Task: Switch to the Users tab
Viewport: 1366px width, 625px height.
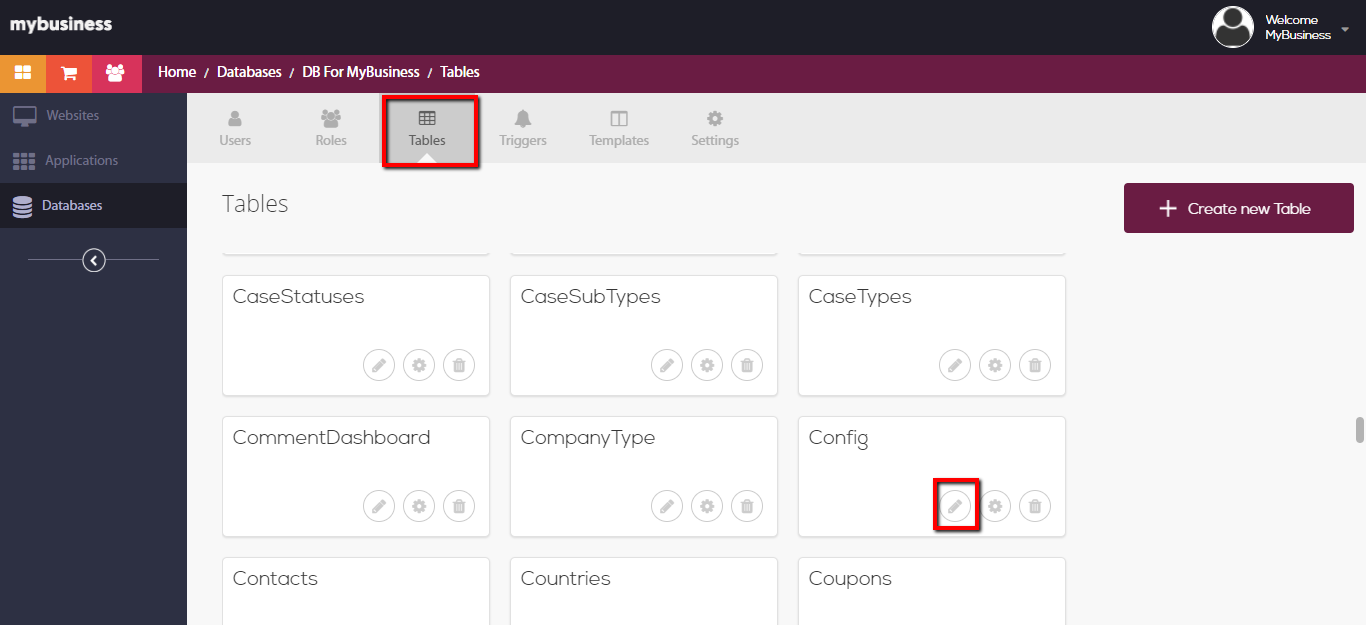Action: [235, 128]
